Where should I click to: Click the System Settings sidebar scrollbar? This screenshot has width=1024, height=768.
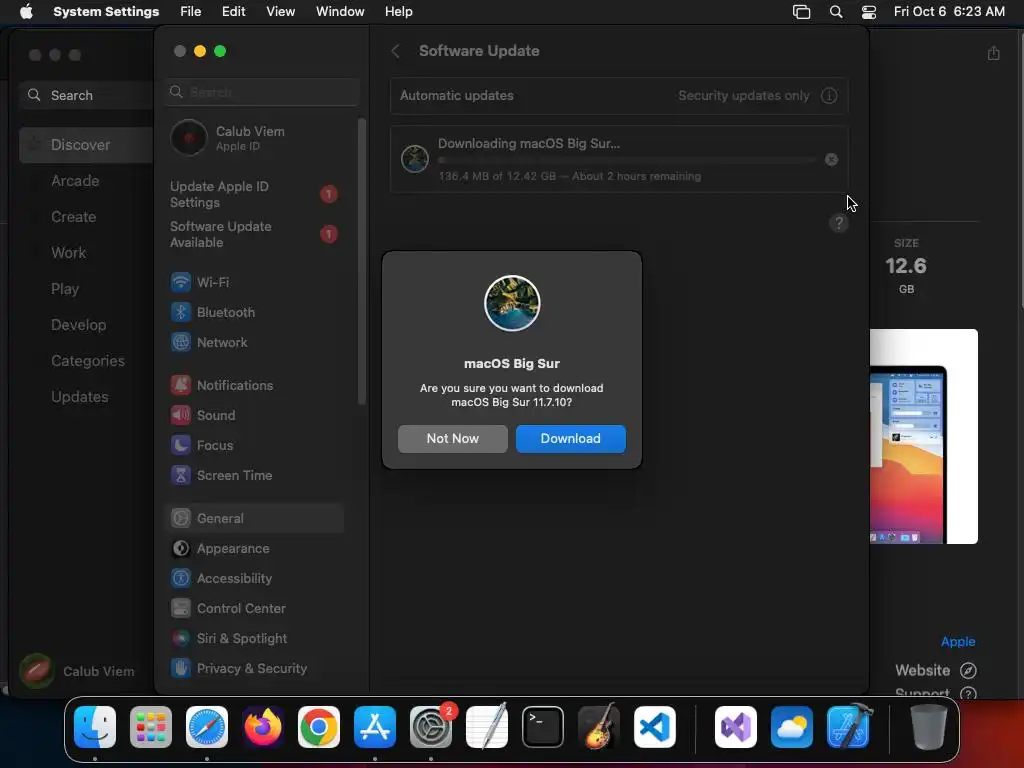pos(362,261)
